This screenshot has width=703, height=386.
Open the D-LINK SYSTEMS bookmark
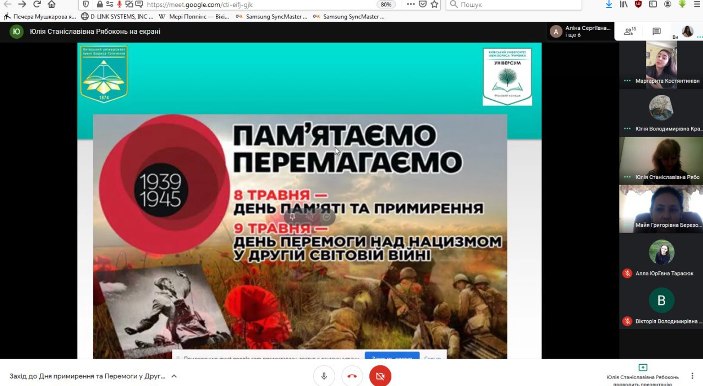point(117,17)
